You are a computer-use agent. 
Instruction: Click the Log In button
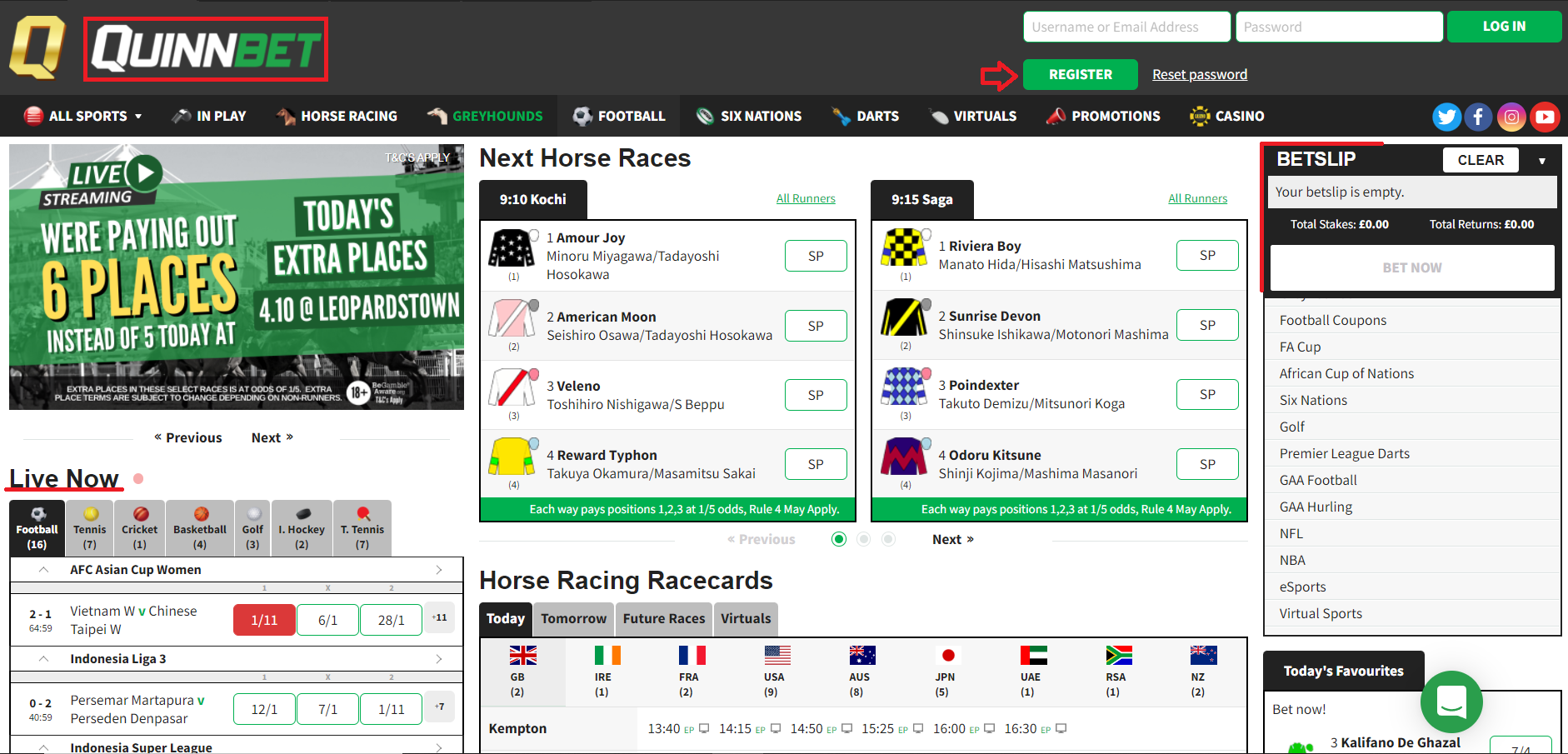coord(1504,27)
